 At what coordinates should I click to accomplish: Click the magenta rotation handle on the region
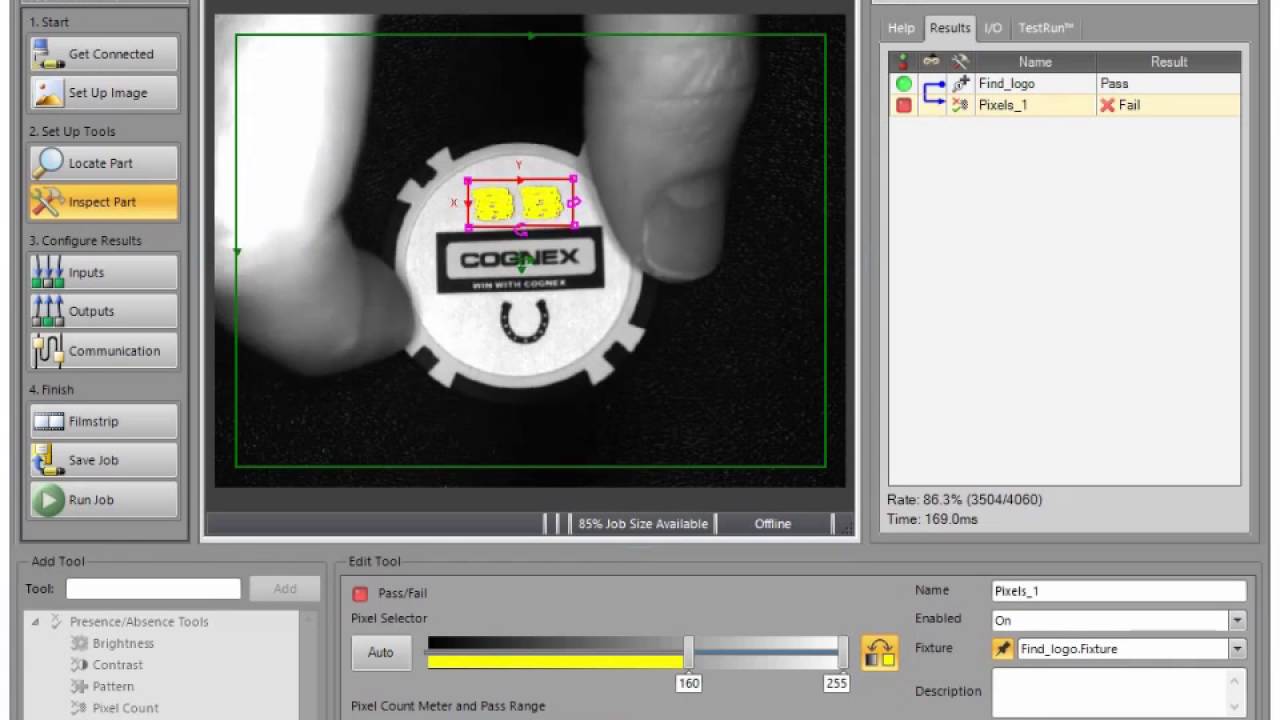[521, 231]
